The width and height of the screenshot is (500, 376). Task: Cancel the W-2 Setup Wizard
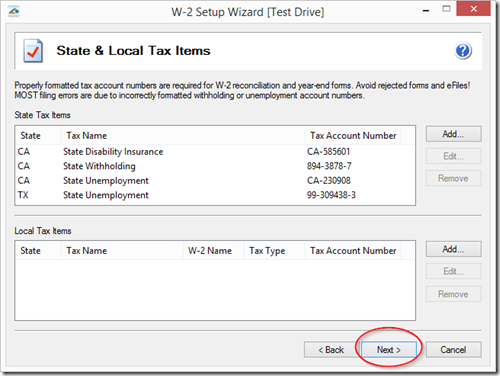click(453, 350)
